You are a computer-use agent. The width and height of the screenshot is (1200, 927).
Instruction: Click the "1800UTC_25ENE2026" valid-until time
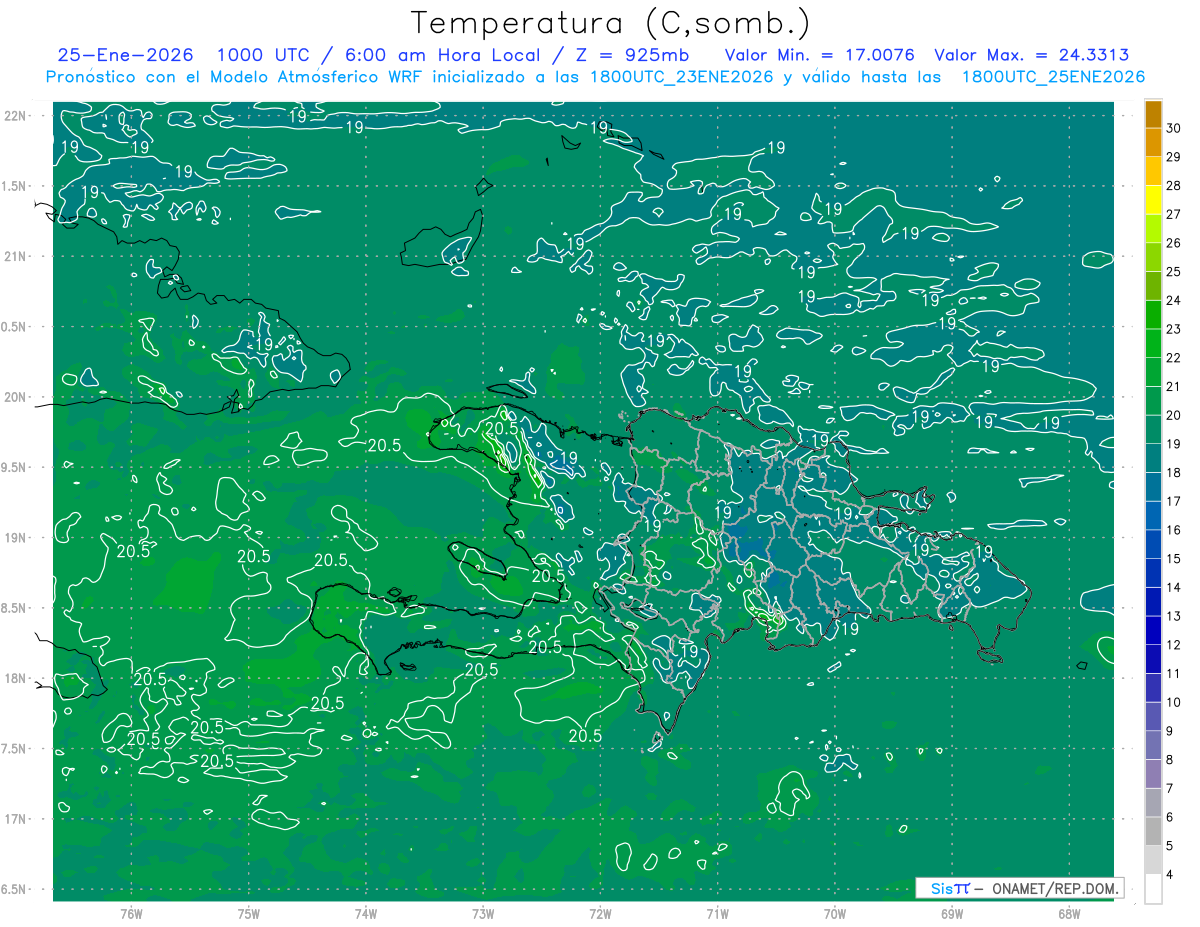tap(1052, 77)
